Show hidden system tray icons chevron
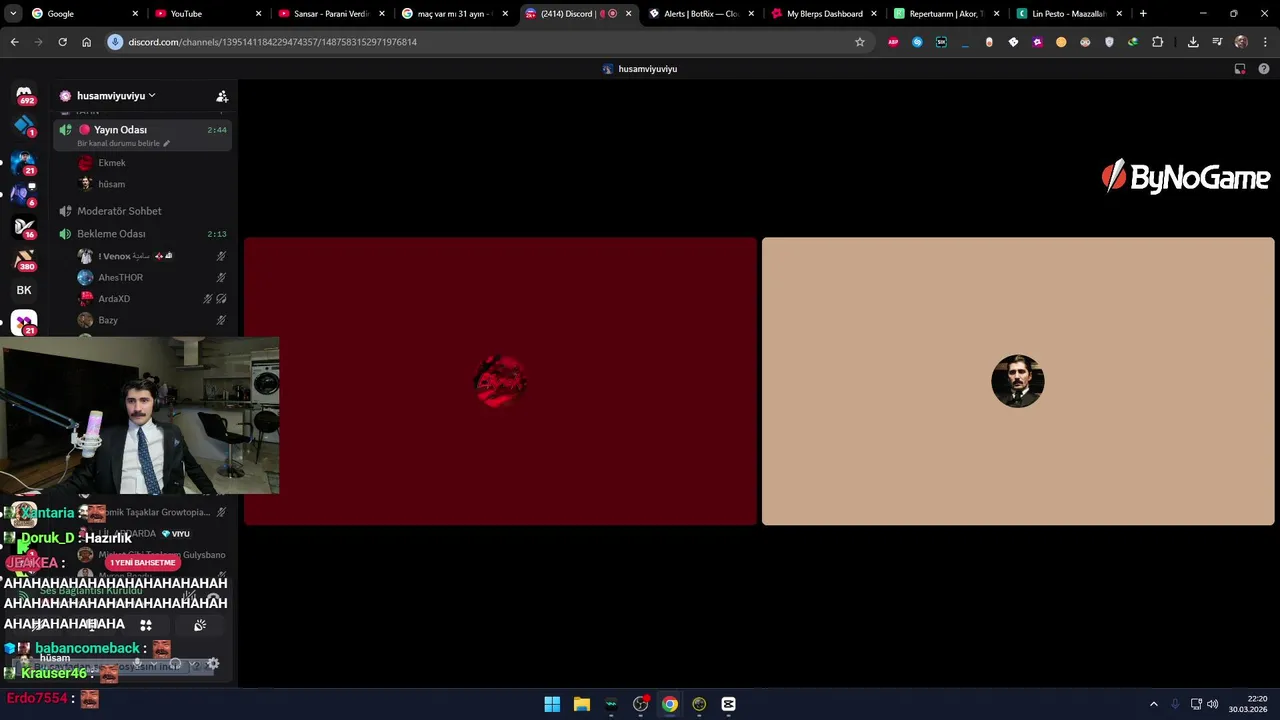 coord(1153,704)
